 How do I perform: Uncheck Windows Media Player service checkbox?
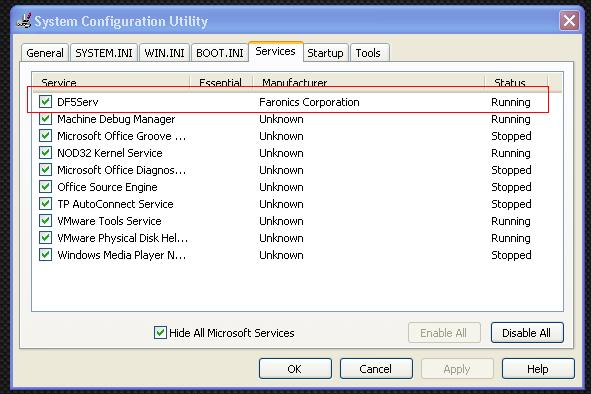pyautogui.click(x=46, y=254)
